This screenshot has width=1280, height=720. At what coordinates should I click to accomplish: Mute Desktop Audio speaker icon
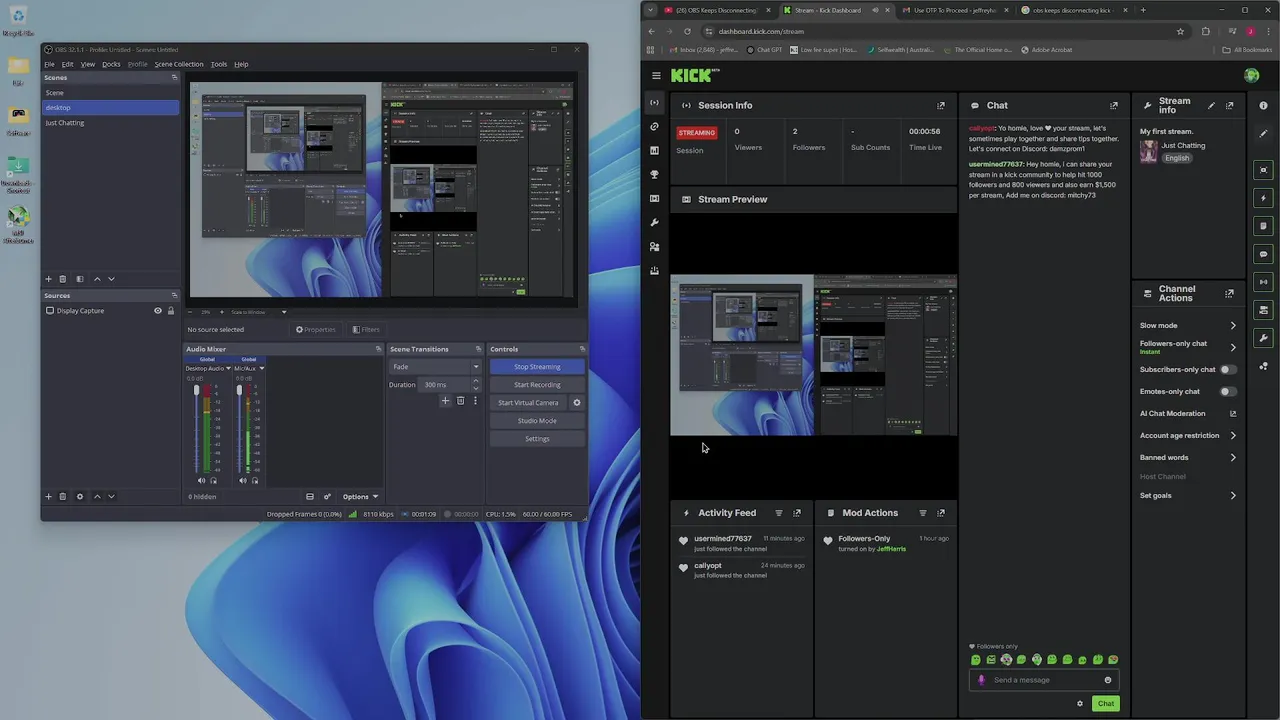pyautogui.click(x=201, y=481)
